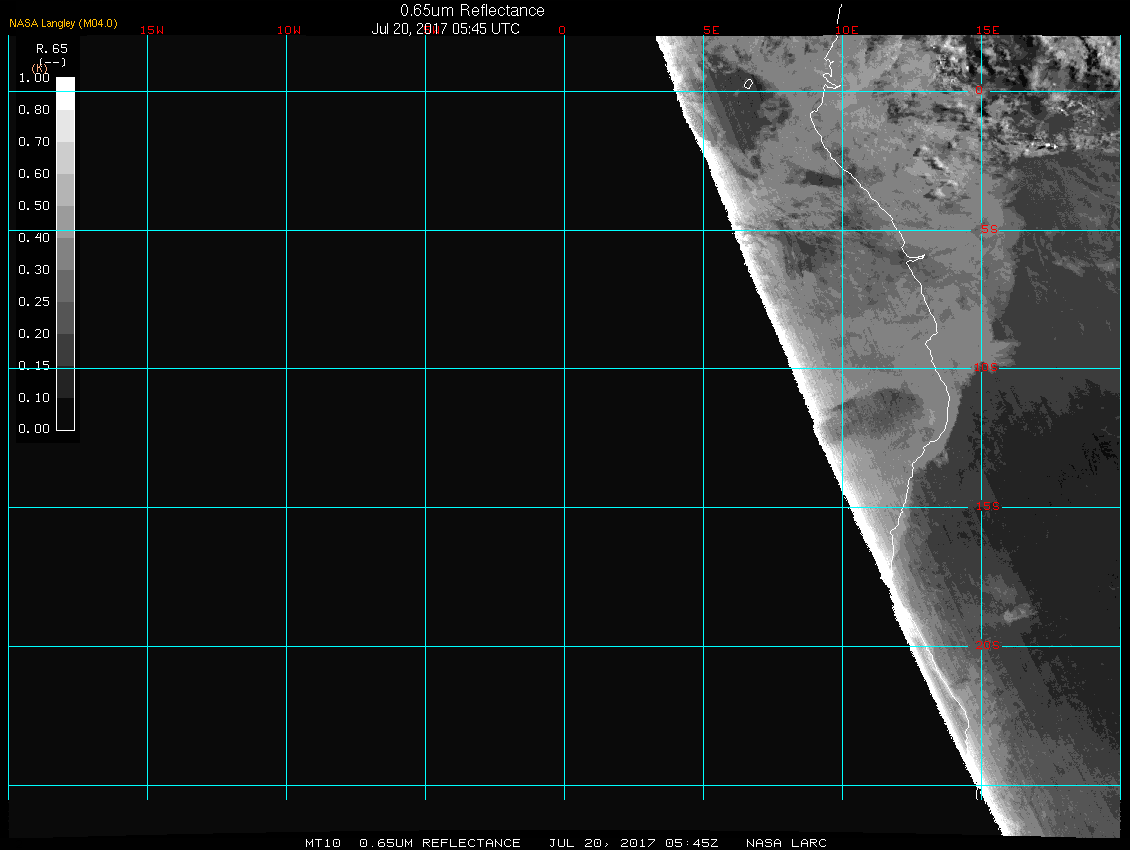The width and height of the screenshot is (1130, 850).
Task: Click the "Jul 20, 2017 05:45 UTC" timestamp
Action: tap(446, 29)
